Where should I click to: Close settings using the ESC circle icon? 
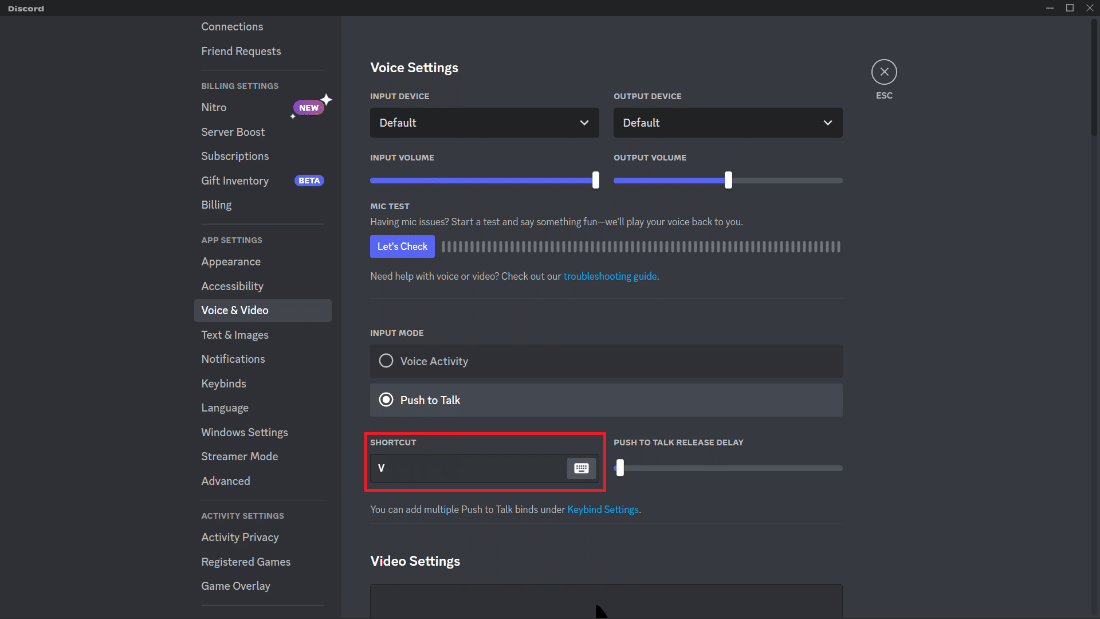(884, 71)
